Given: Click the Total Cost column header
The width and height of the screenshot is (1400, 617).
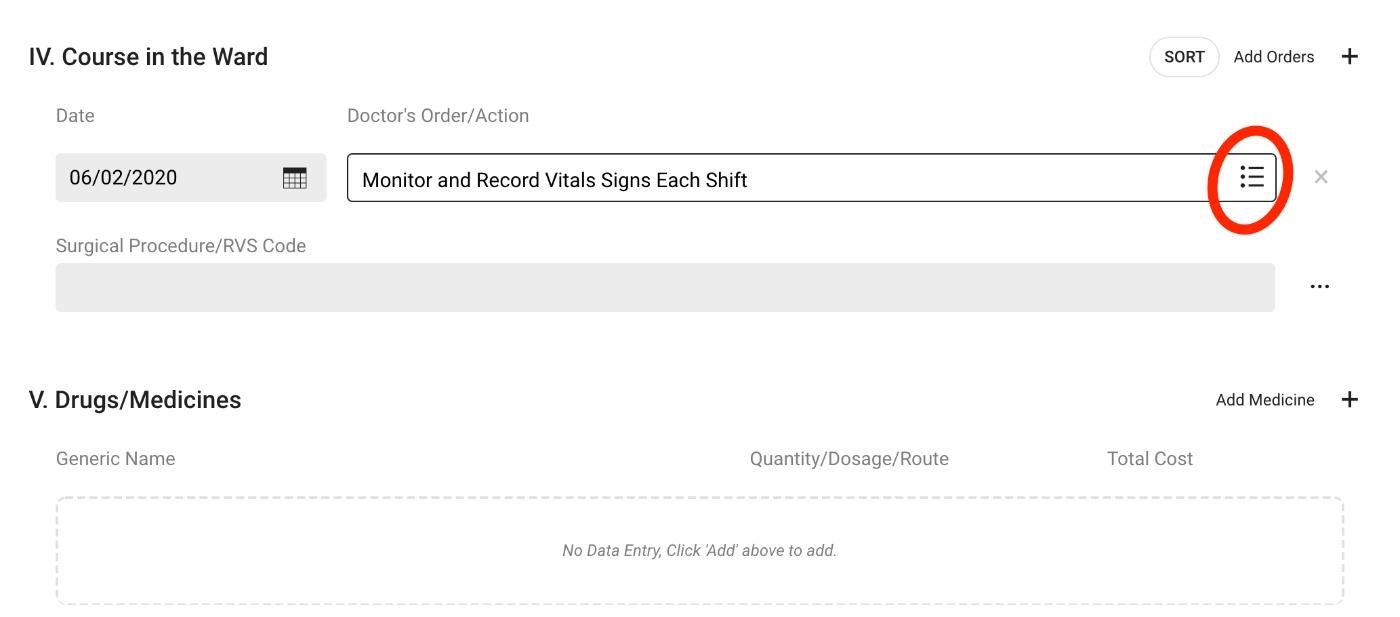Looking at the screenshot, I should [x=1150, y=459].
